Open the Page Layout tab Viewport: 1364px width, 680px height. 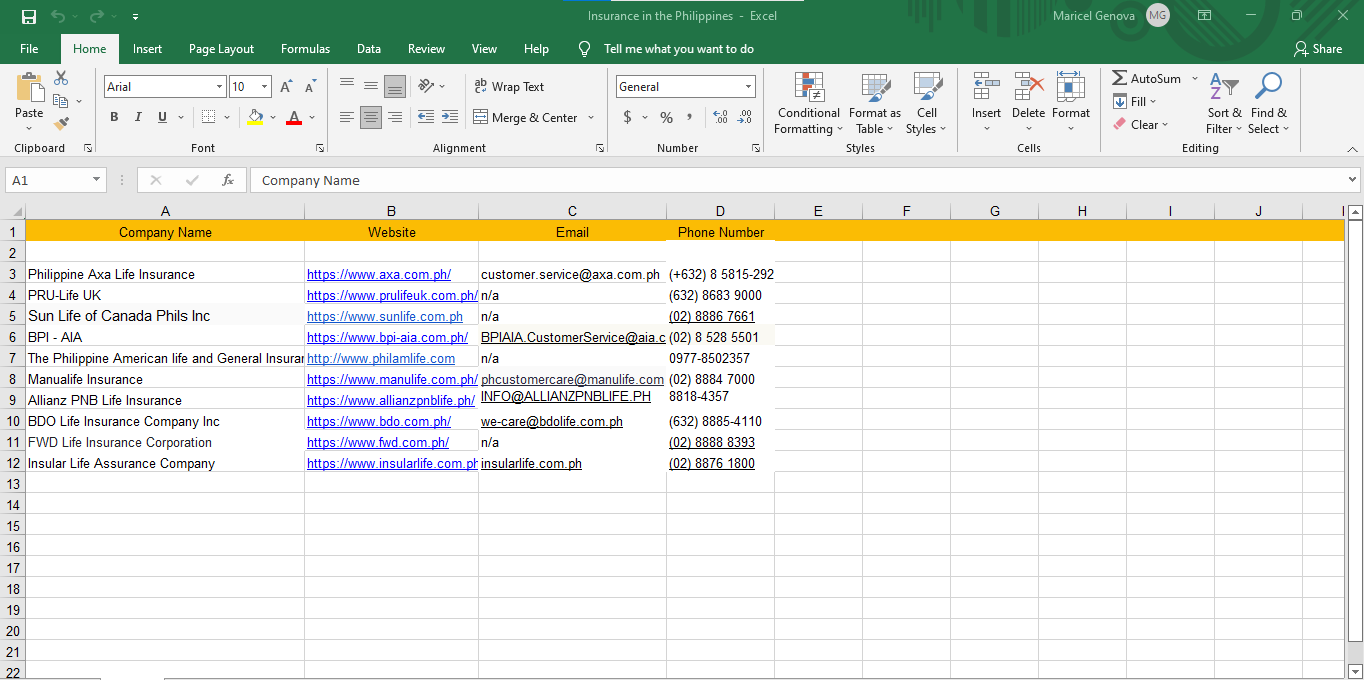point(221,49)
